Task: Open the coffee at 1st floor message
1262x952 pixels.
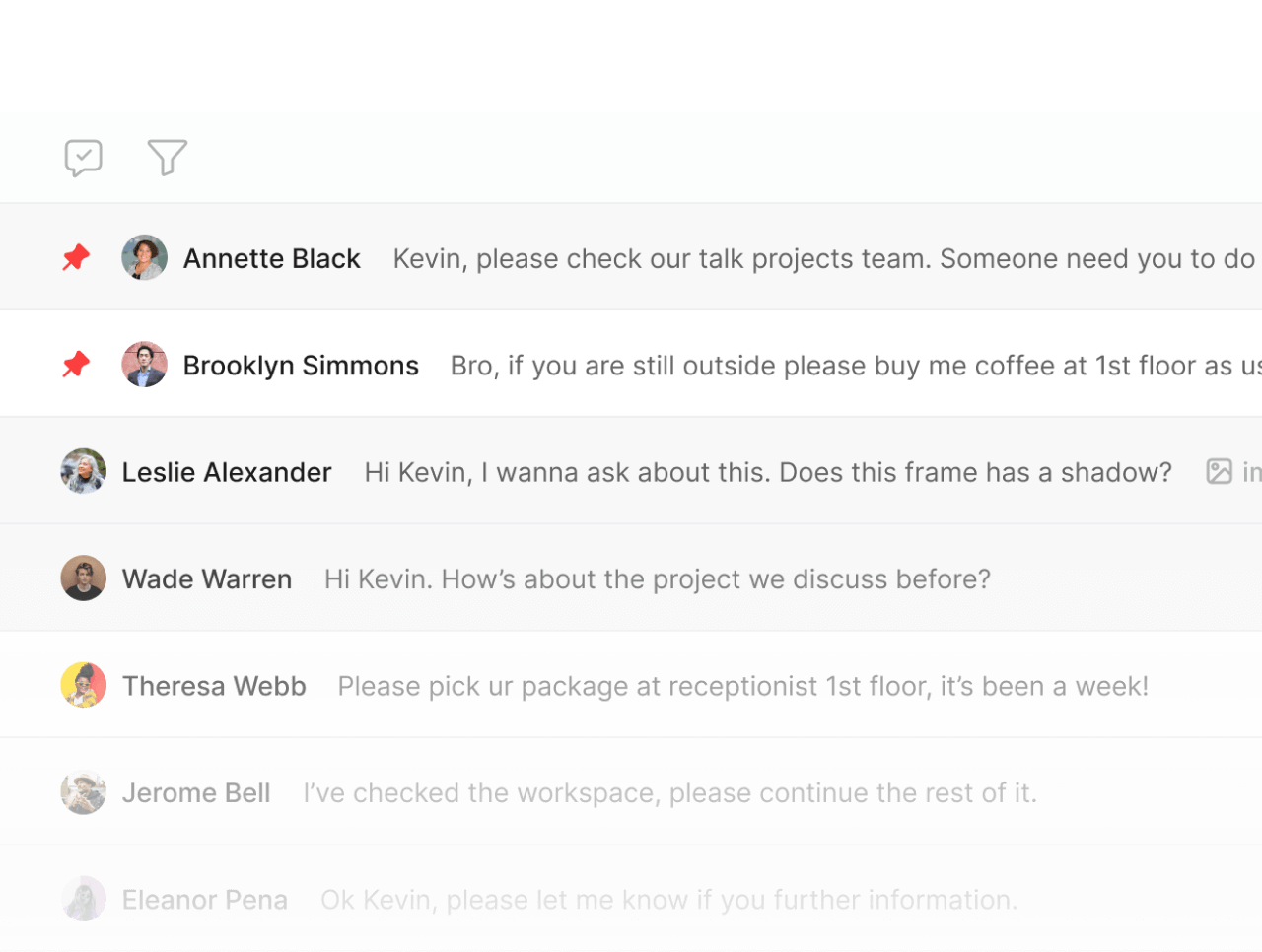Action: point(853,366)
